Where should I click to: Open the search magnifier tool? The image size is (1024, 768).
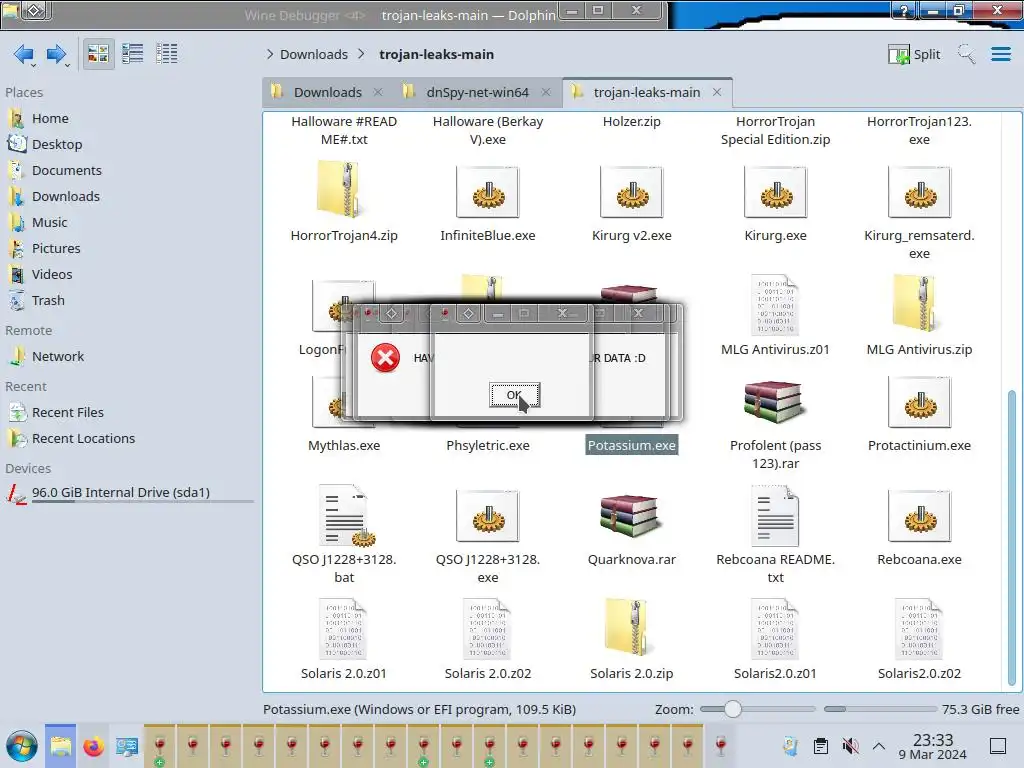point(967,54)
